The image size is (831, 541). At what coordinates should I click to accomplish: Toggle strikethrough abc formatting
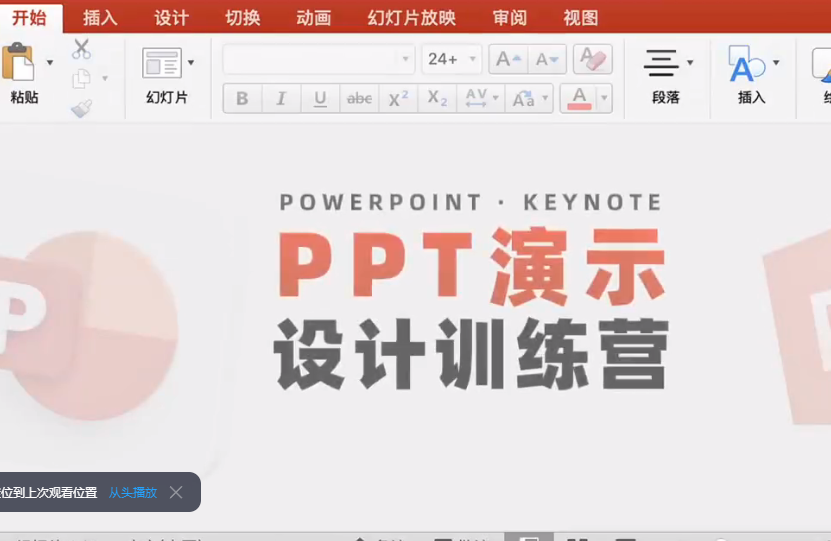(x=359, y=98)
